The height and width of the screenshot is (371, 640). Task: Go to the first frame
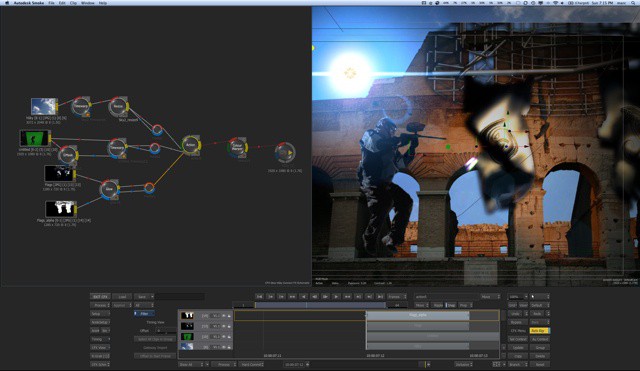(x=260, y=297)
